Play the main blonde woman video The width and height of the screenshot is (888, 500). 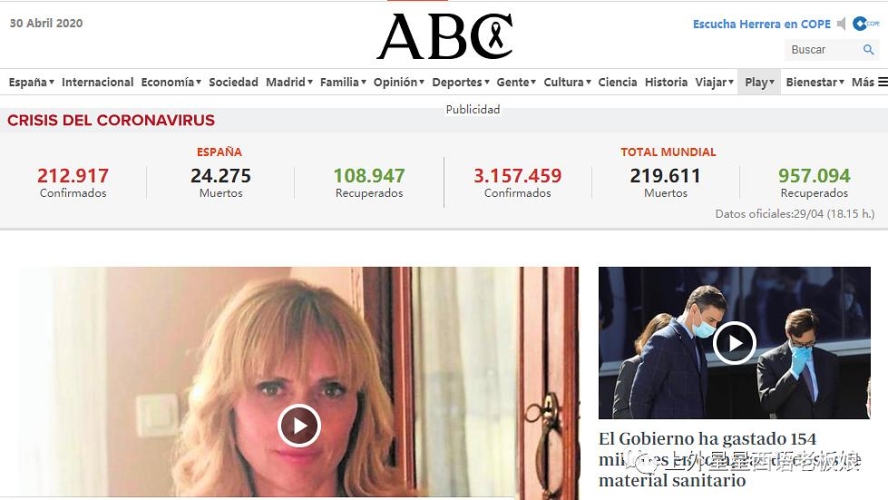pos(299,425)
